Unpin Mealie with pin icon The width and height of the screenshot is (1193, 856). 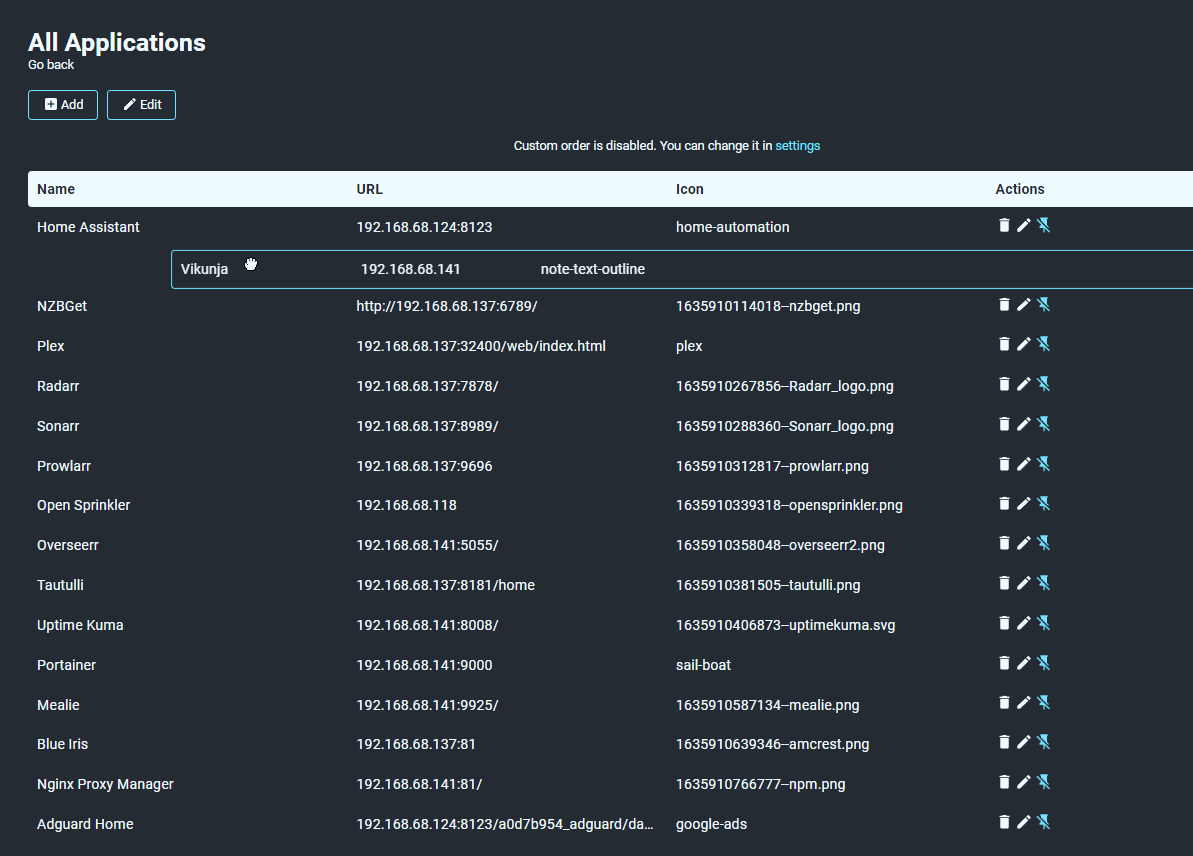pyautogui.click(x=1044, y=703)
